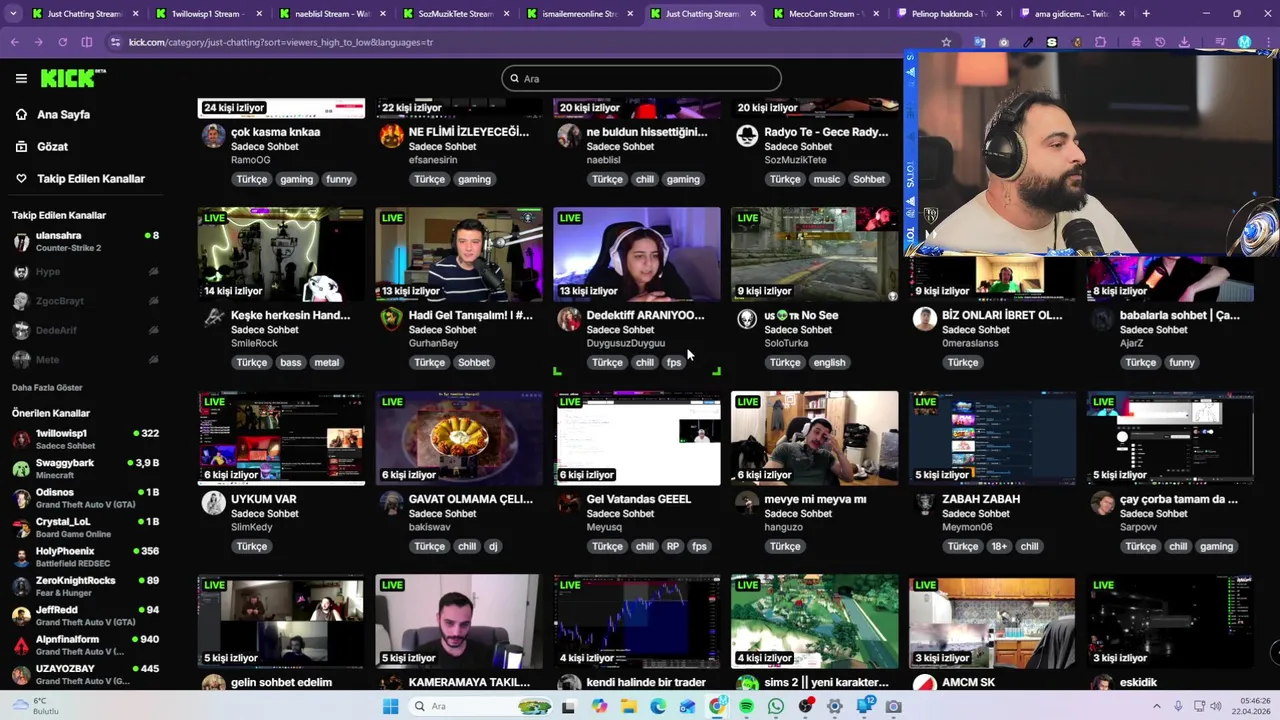Click the 18+ tag under Meymon06

[999, 546]
